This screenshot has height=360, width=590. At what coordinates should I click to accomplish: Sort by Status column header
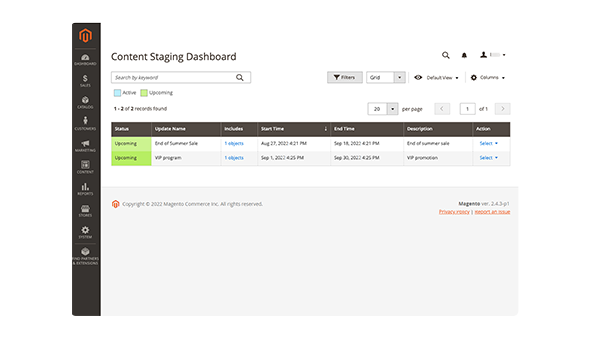pyautogui.click(x=131, y=129)
